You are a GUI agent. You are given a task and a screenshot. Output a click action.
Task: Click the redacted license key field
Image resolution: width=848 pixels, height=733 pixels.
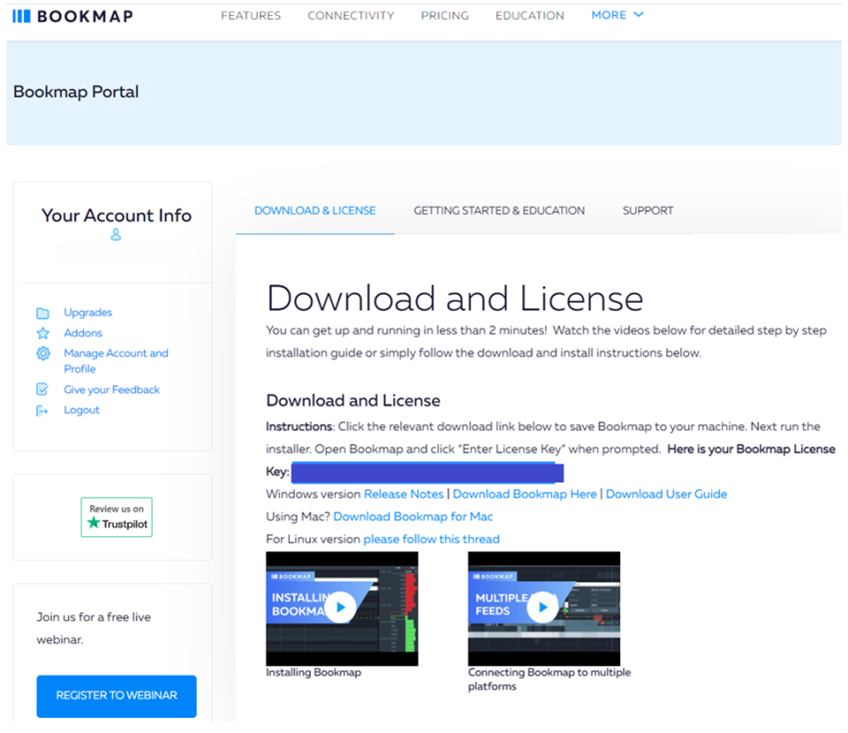tap(427, 472)
